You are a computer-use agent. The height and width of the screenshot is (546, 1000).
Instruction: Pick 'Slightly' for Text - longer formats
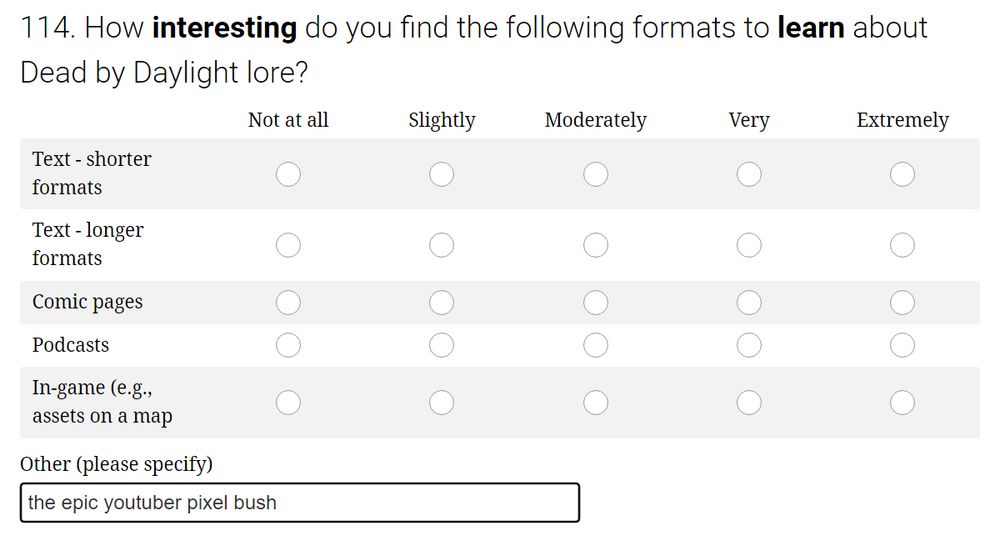coord(441,245)
